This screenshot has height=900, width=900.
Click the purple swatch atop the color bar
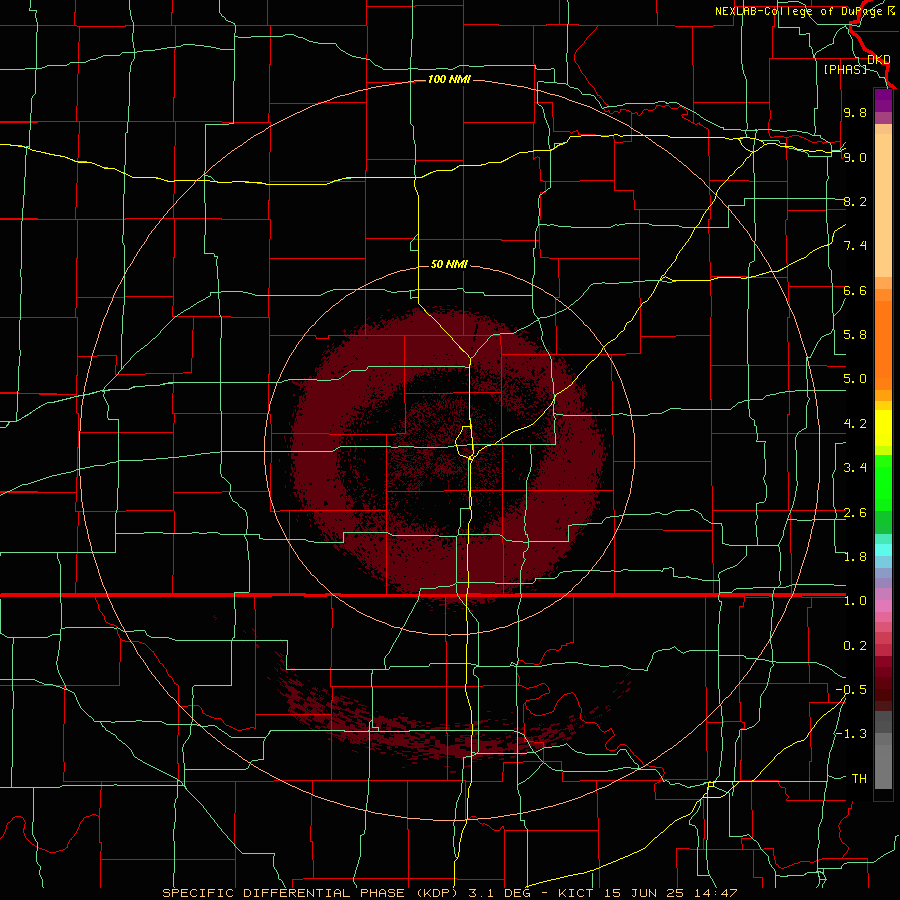click(x=883, y=101)
